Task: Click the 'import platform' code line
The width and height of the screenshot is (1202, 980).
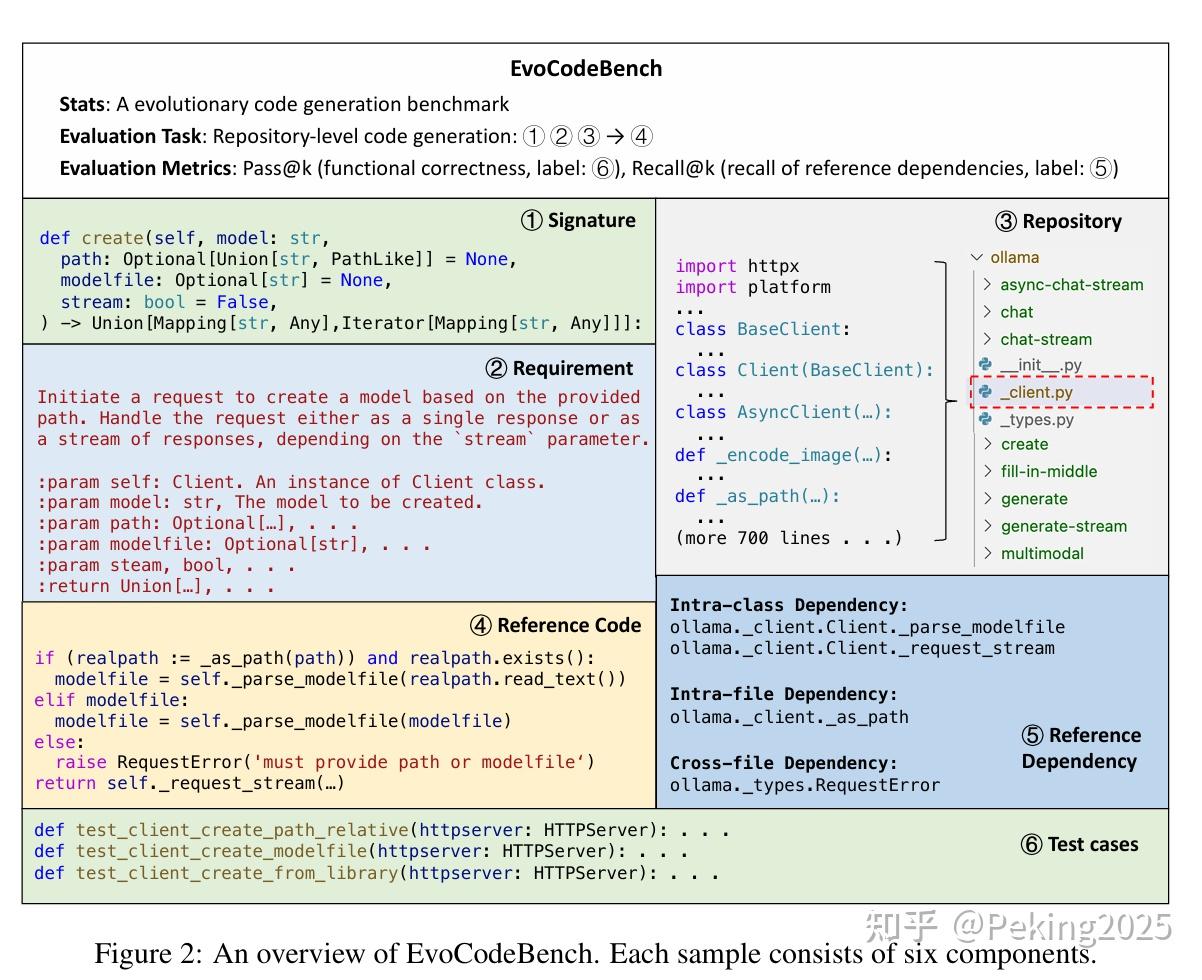Action: click(x=753, y=287)
